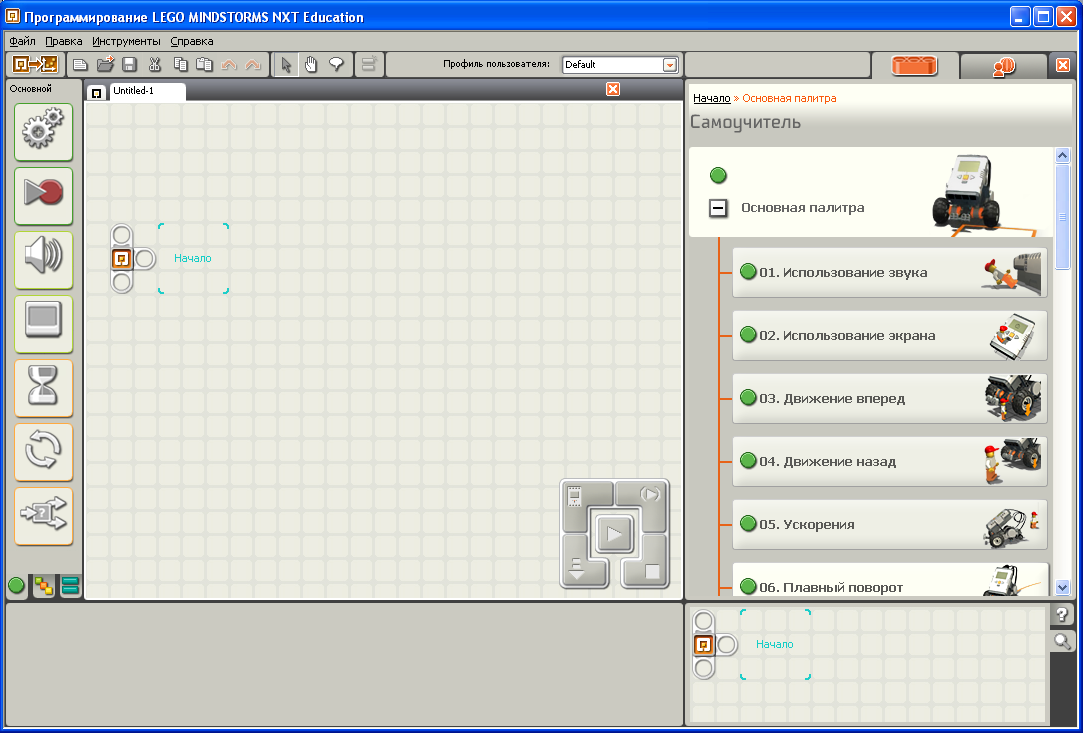This screenshot has width=1083, height=733.
Task: Open lesson 04. Движение назад
Action: 890,461
